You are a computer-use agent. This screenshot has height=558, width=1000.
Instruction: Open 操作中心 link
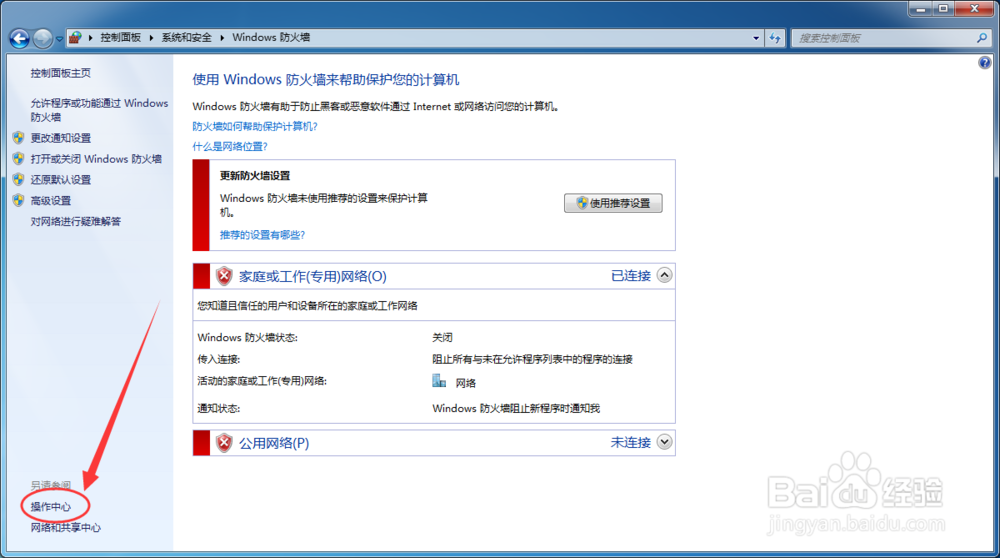coord(50,506)
